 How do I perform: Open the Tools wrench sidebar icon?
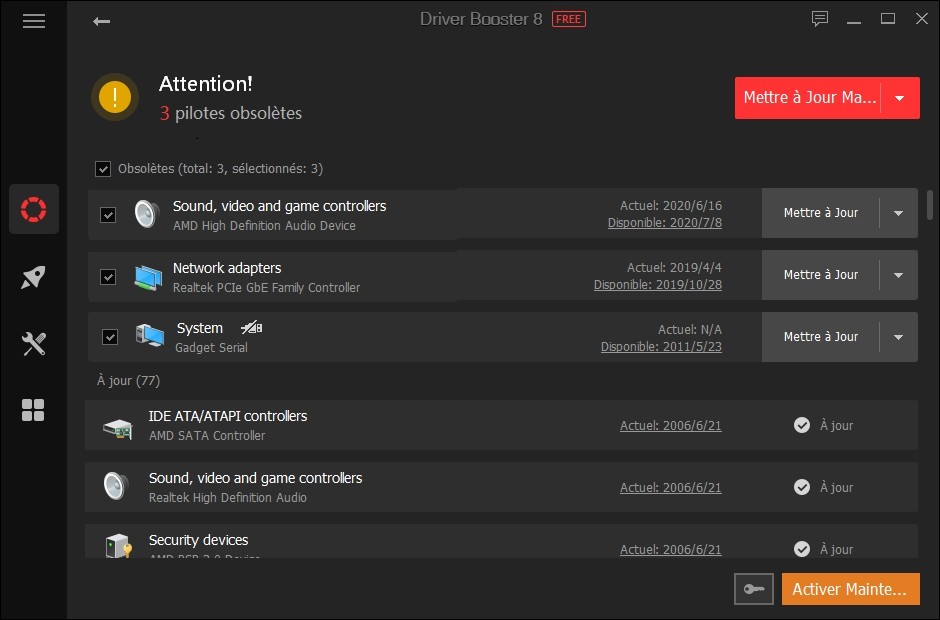click(x=34, y=344)
